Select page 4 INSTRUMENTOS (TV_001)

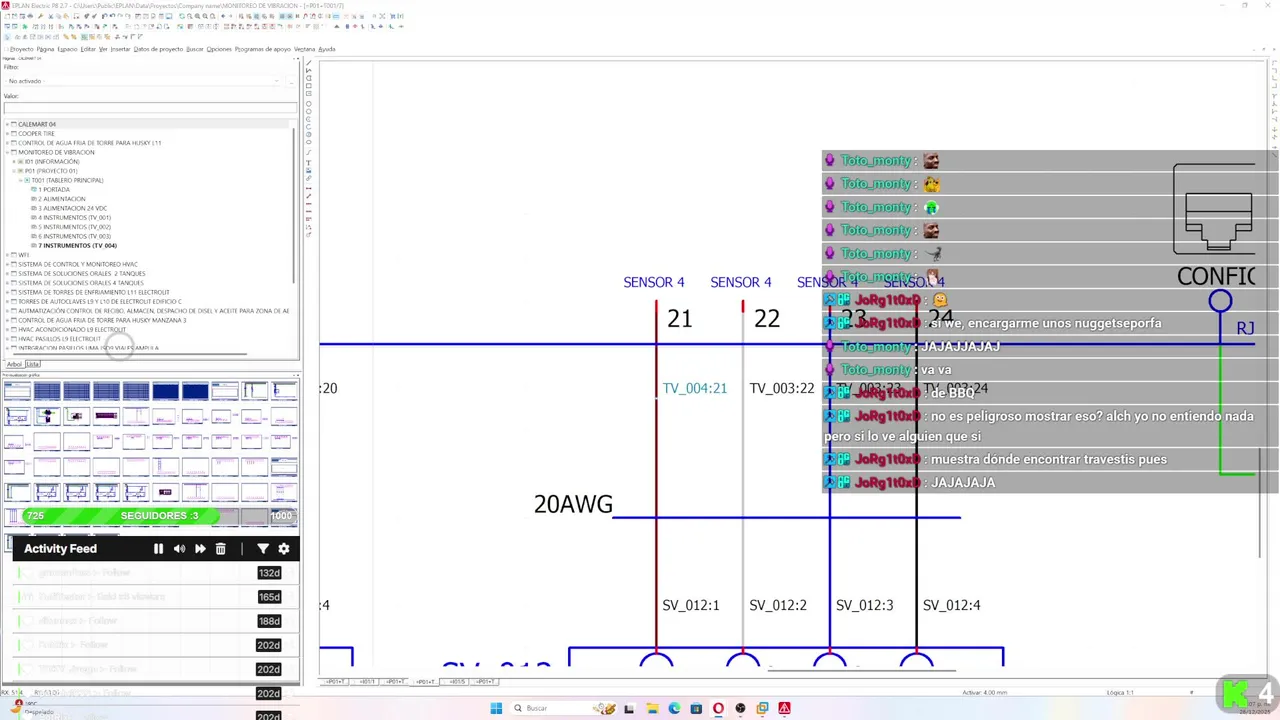[x=74, y=217]
